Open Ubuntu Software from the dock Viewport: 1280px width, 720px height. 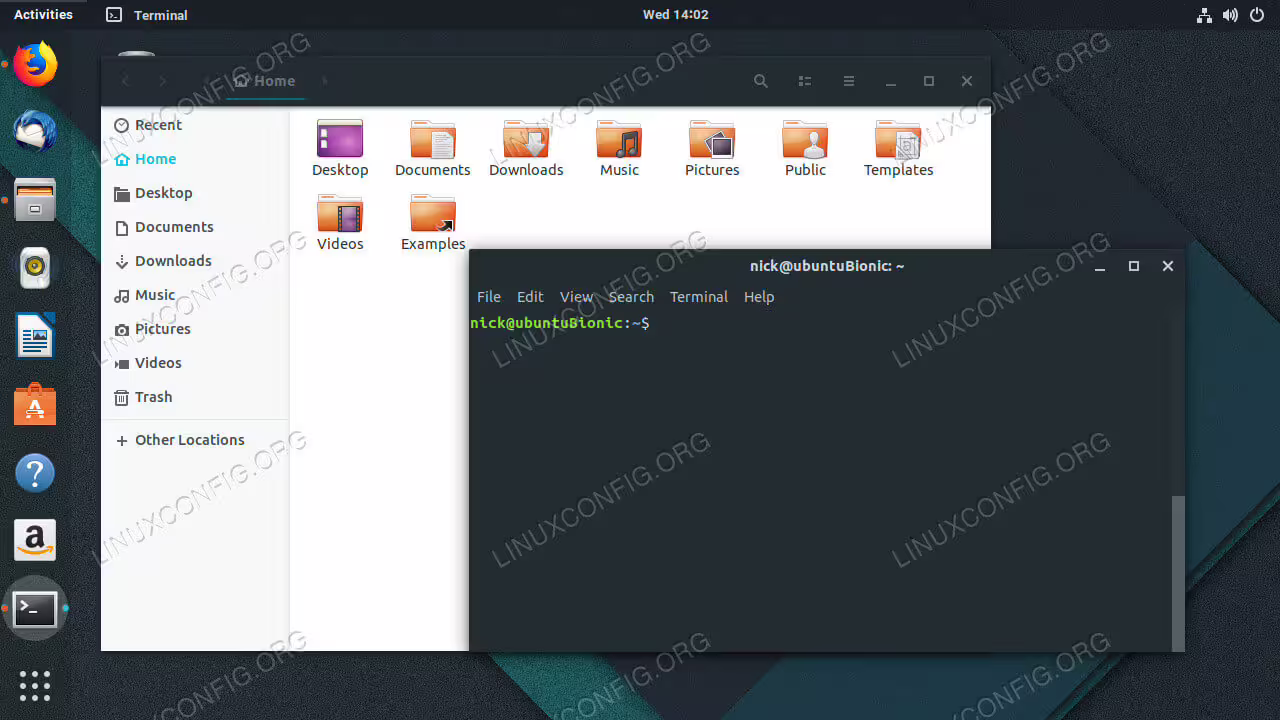[x=35, y=404]
